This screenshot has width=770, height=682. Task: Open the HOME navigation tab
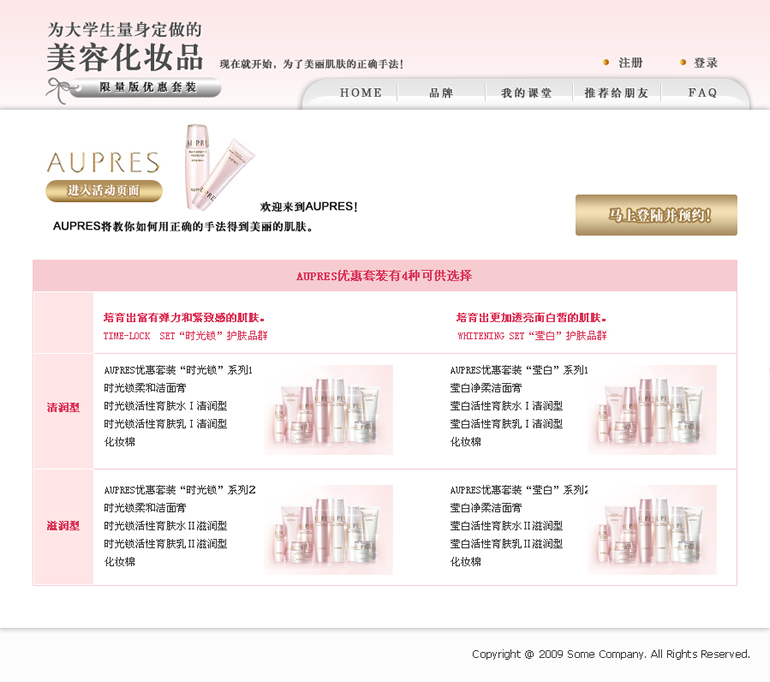click(360, 92)
